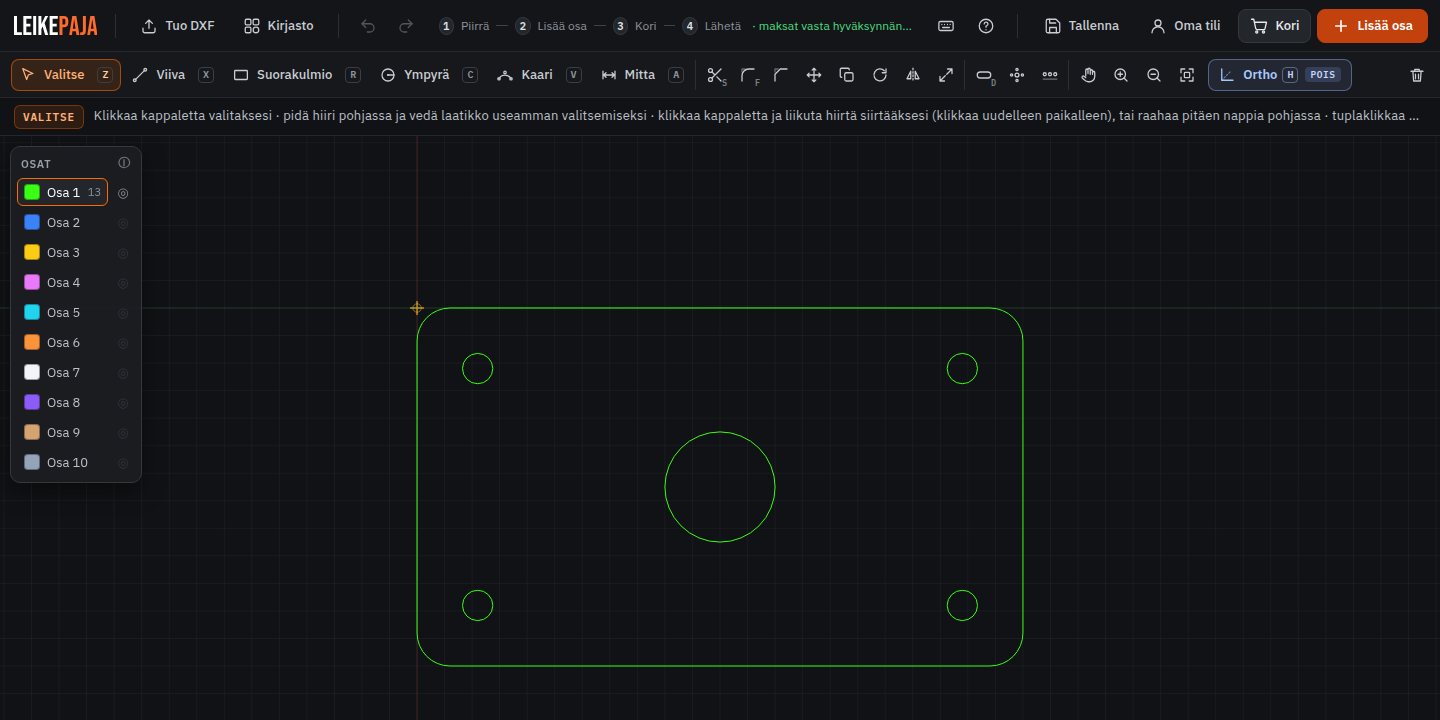Activate the chamfer corner tool
The image size is (1440, 720).
pyautogui.click(x=781, y=75)
